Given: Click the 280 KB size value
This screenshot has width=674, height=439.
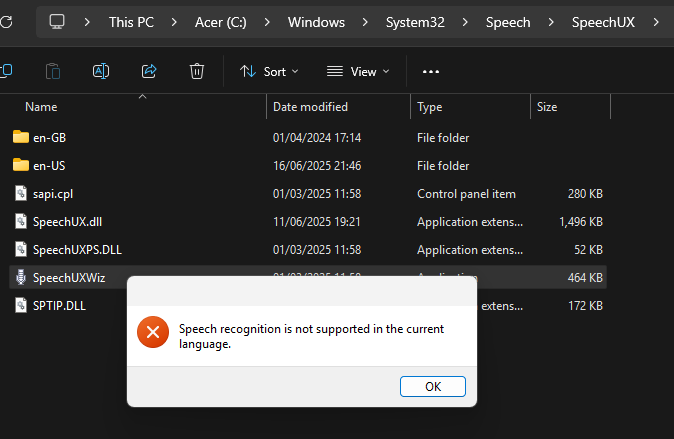Looking at the screenshot, I should pos(585,194).
